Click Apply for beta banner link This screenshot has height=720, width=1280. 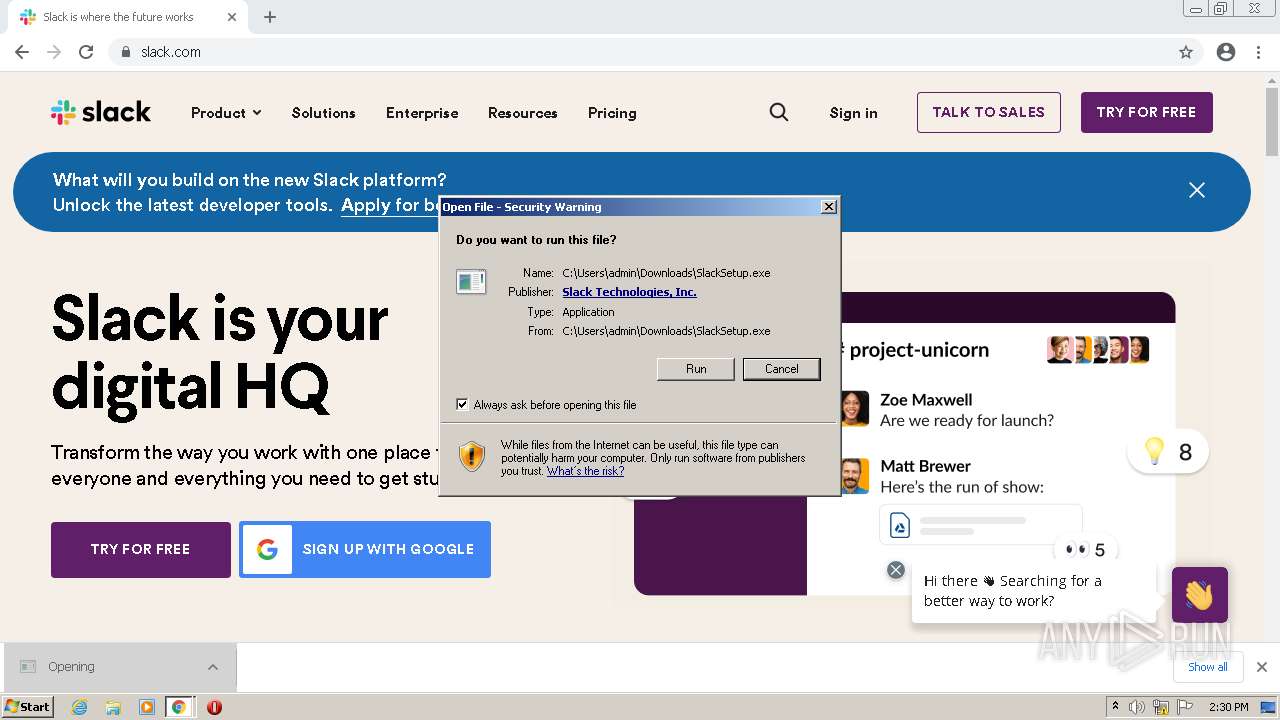(x=390, y=205)
